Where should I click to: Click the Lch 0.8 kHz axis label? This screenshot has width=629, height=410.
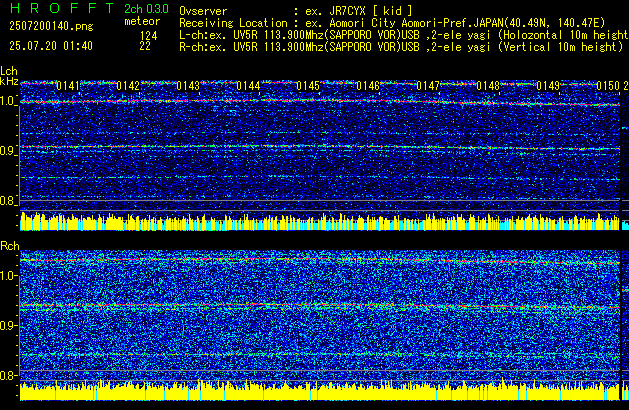coord(8,201)
